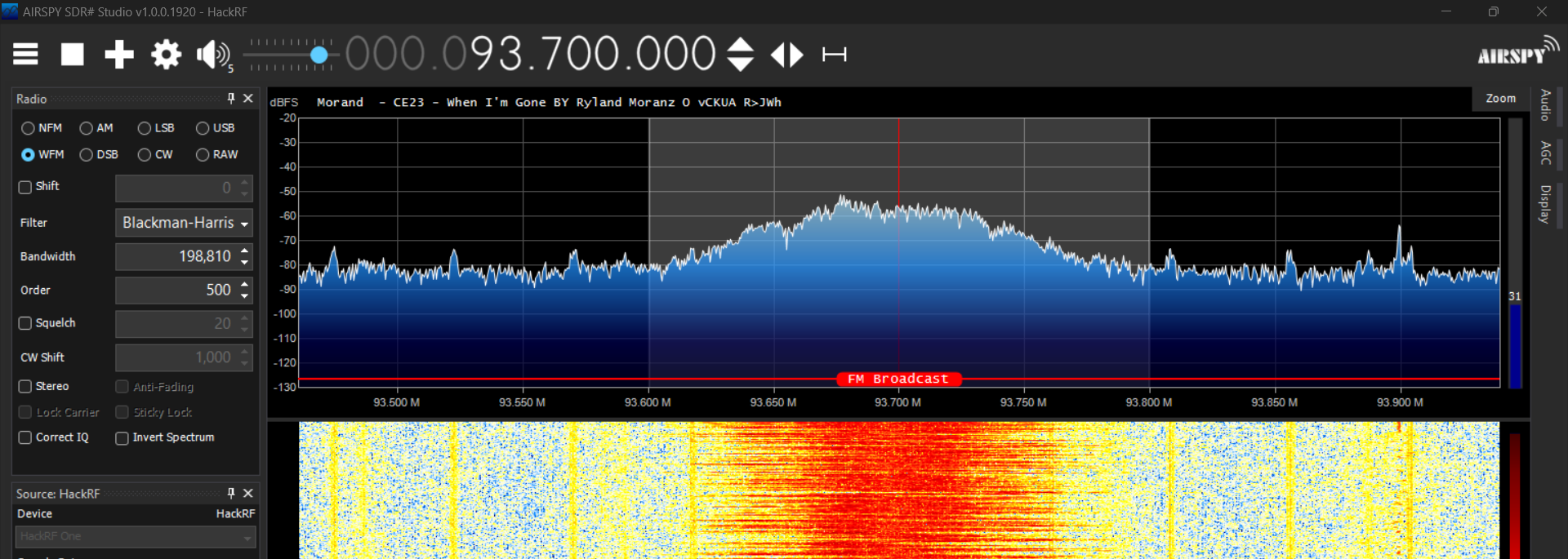This screenshot has width=1568, height=559.
Task: Decrease Bandwidth with the down spinner
Action: tap(245, 263)
